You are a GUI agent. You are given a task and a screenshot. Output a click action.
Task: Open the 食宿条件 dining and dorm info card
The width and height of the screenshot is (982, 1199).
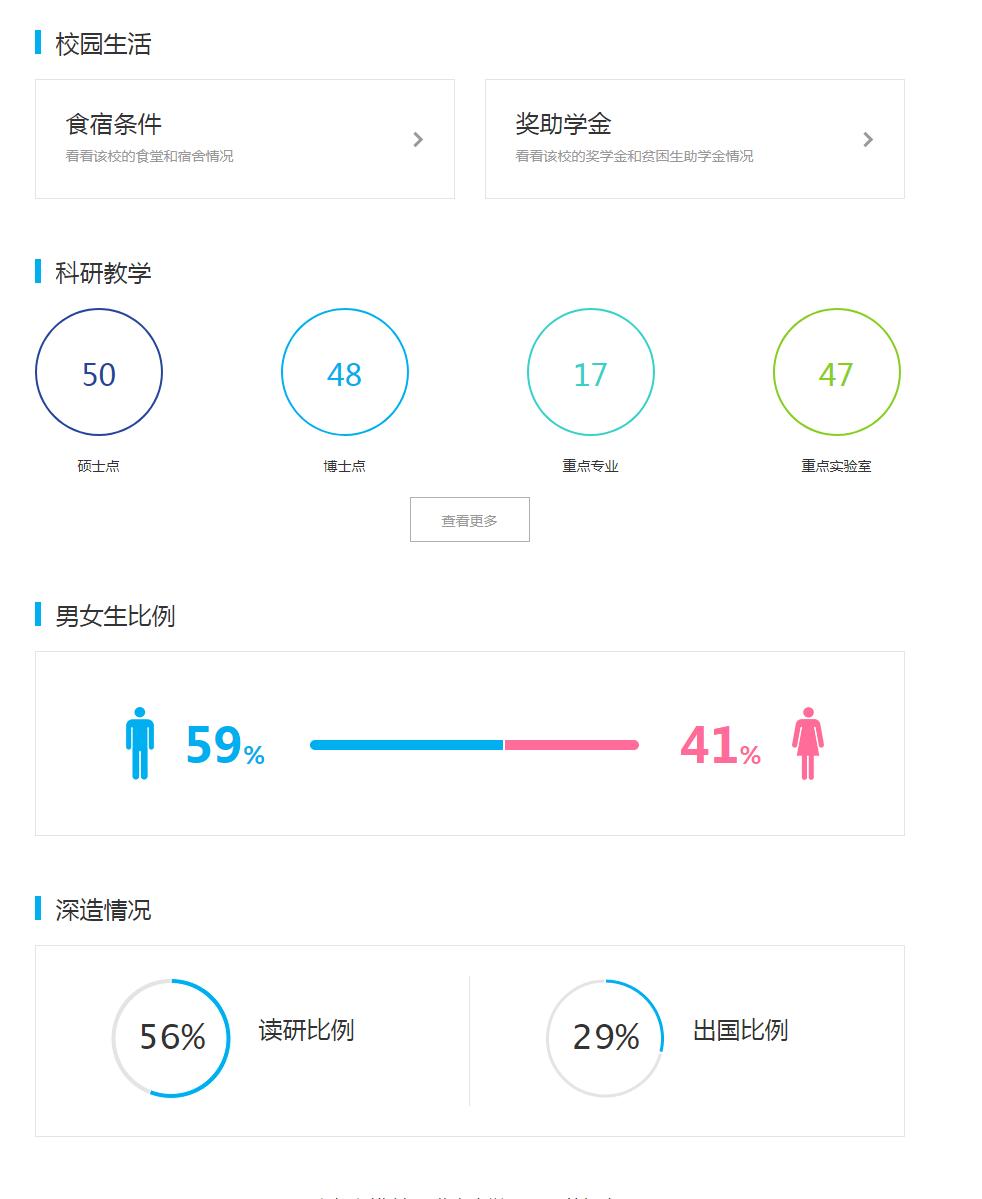pyautogui.click(x=245, y=139)
